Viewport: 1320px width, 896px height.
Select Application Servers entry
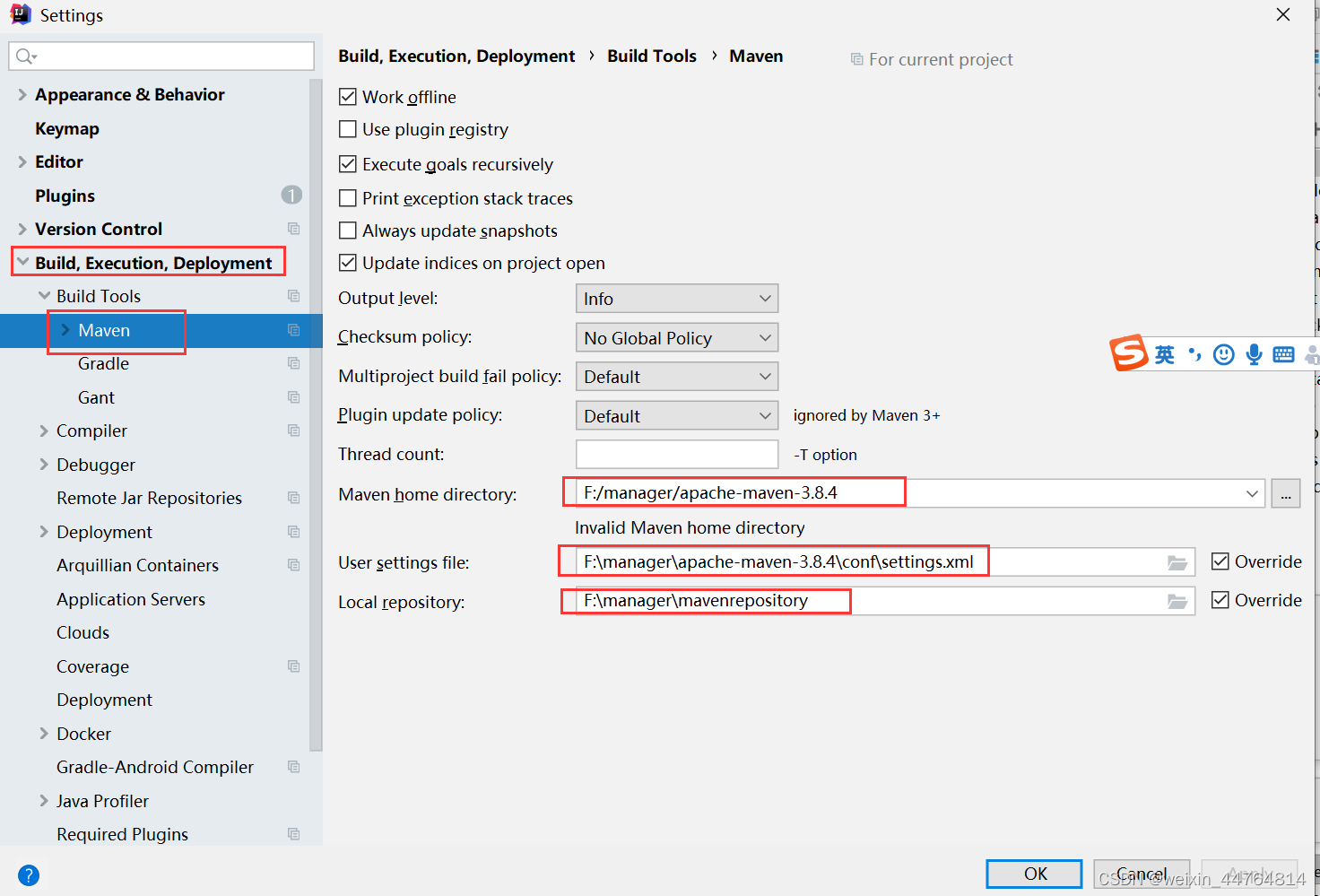coord(131,599)
